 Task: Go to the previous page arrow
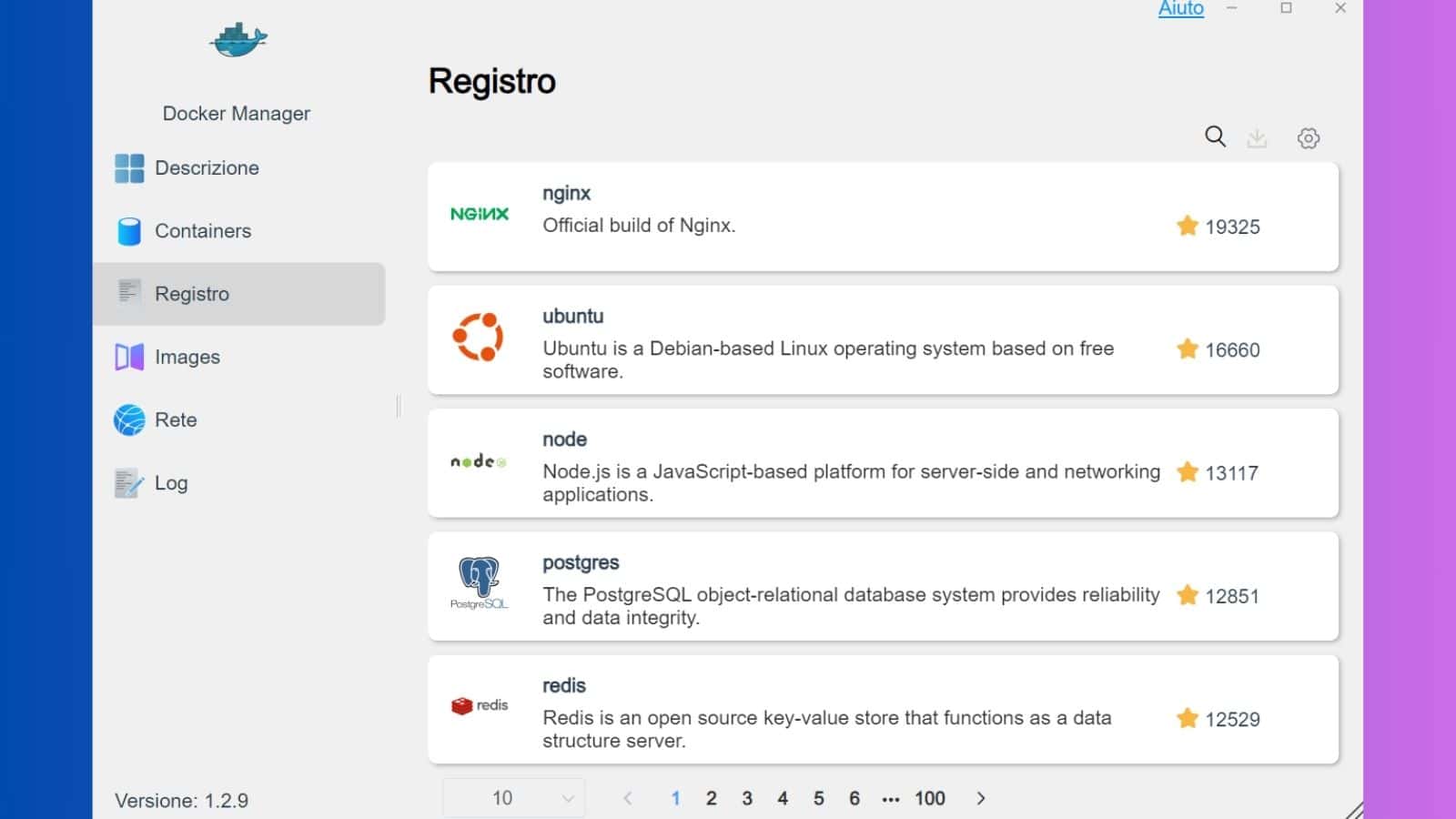click(x=628, y=798)
